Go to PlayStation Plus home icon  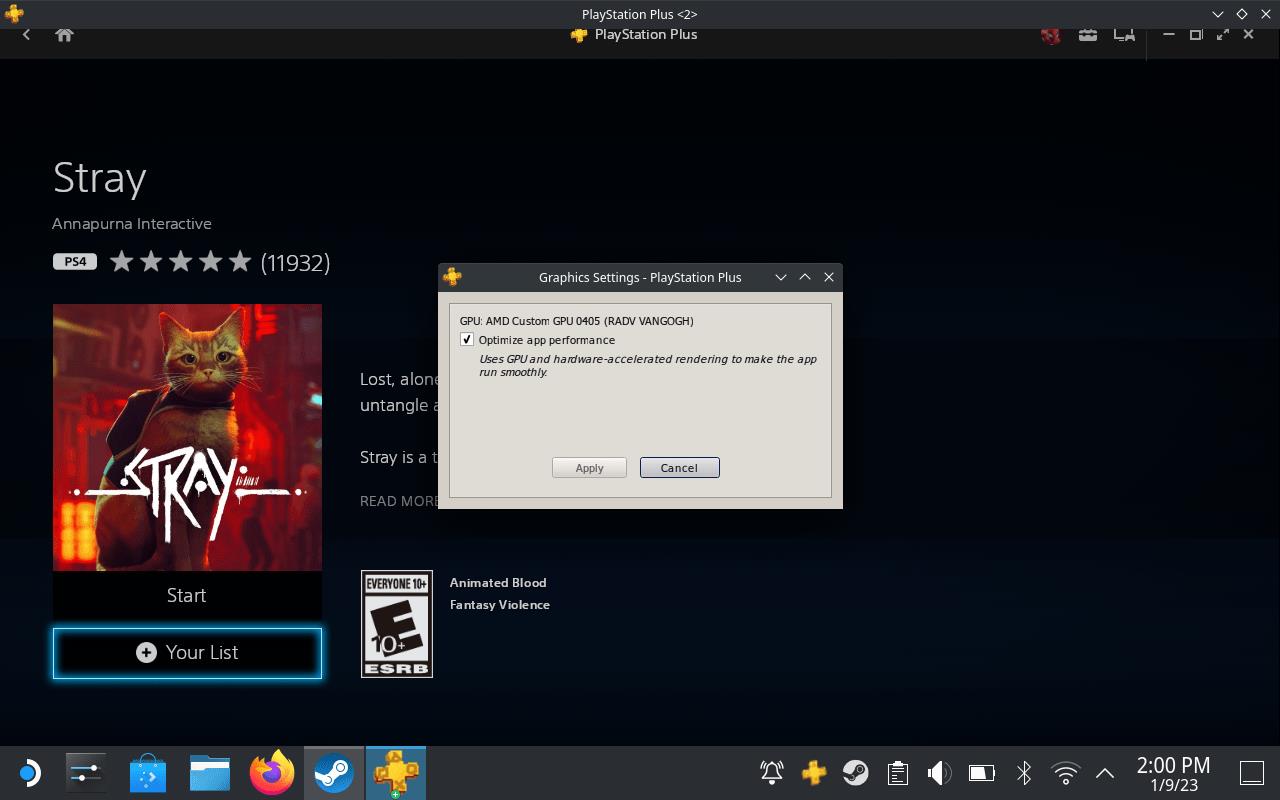(64, 35)
